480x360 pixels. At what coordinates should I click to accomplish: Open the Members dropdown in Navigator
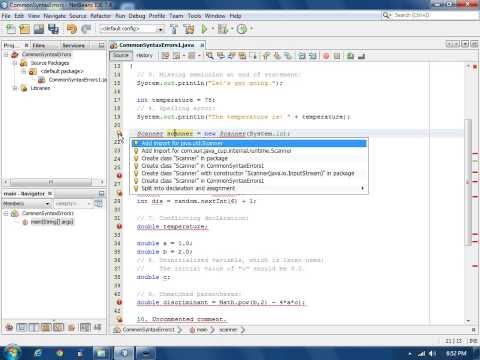point(26,203)
